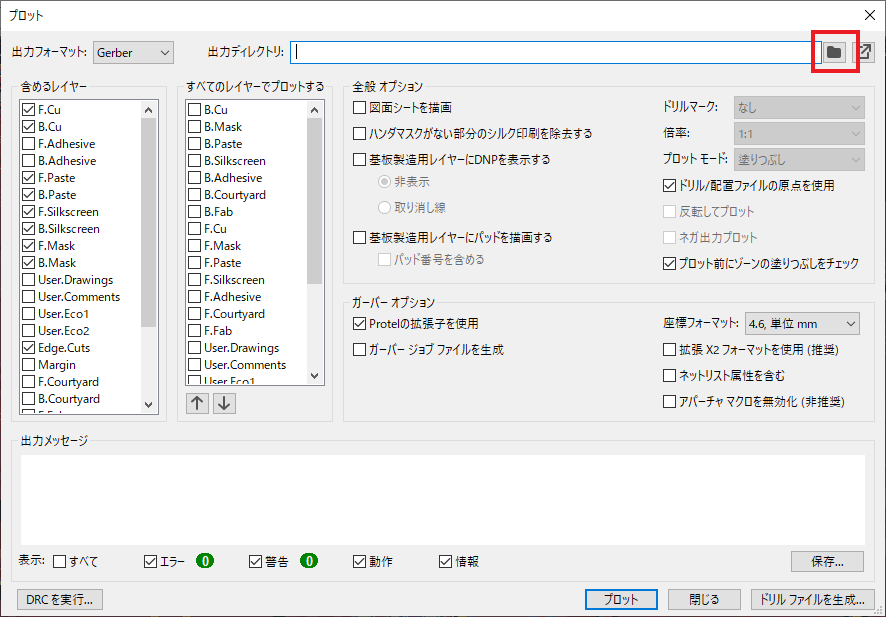Uncheck B.Cu in included layers

coord(28,127)
